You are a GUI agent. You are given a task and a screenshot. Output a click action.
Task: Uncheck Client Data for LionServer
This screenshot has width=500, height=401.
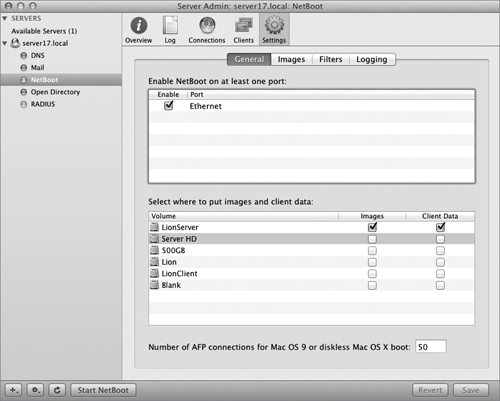click(x=440, y=227)
